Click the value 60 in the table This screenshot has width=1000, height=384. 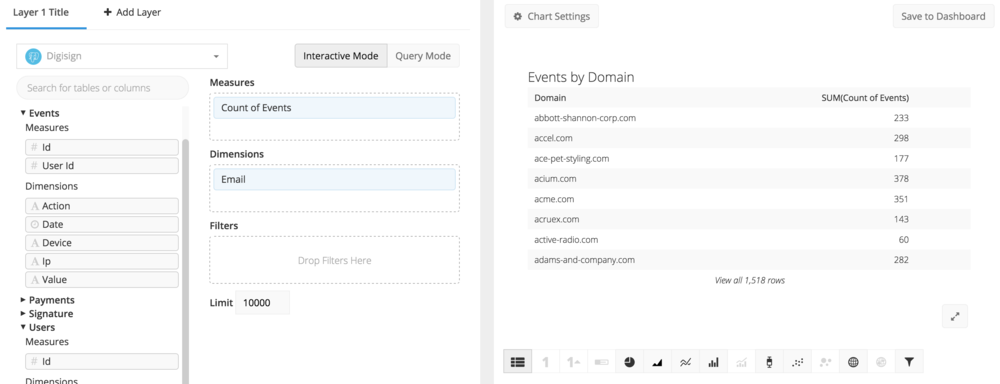[x=904, y=240]
